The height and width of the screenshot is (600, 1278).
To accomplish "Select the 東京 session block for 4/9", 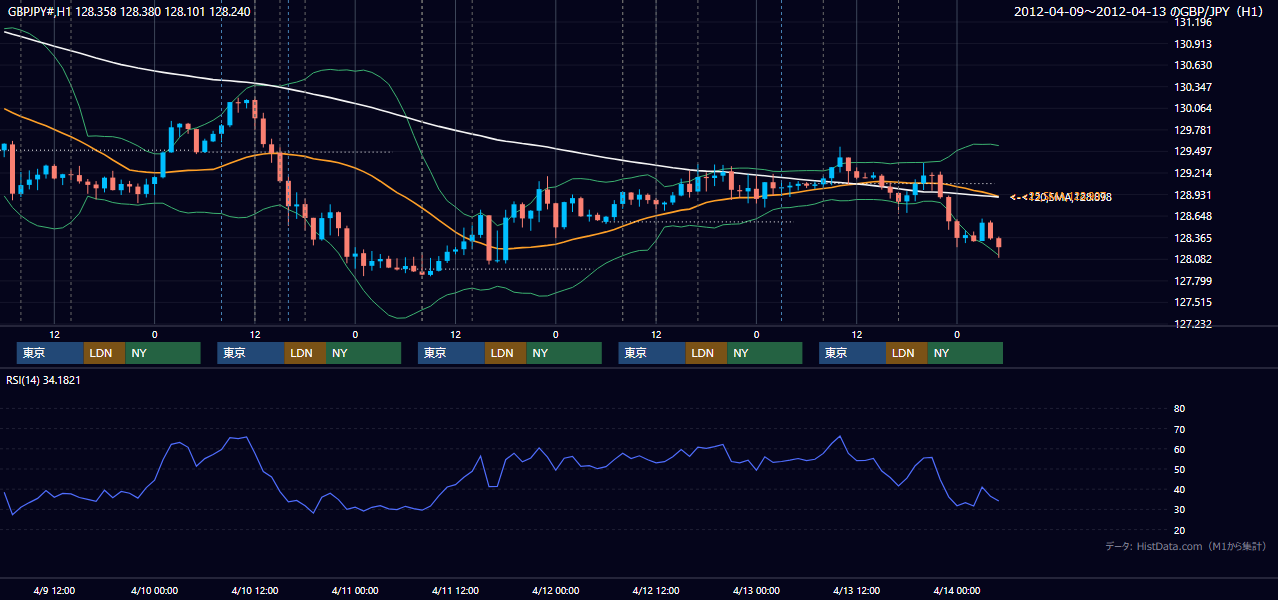I will pyautogui.click(x=50, y=353).
